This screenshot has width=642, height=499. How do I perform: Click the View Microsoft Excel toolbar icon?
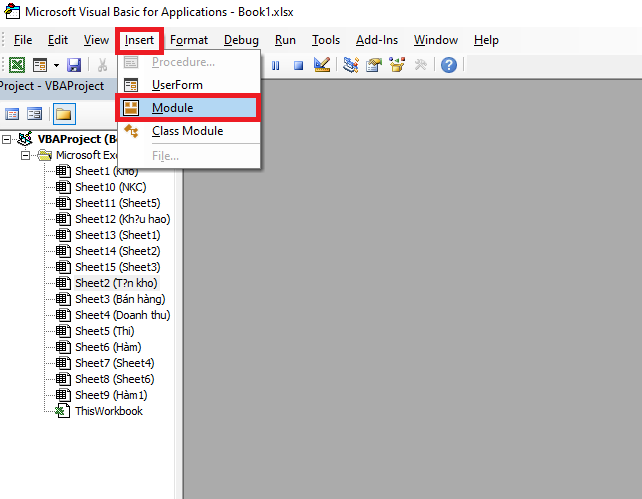(17, 65)
